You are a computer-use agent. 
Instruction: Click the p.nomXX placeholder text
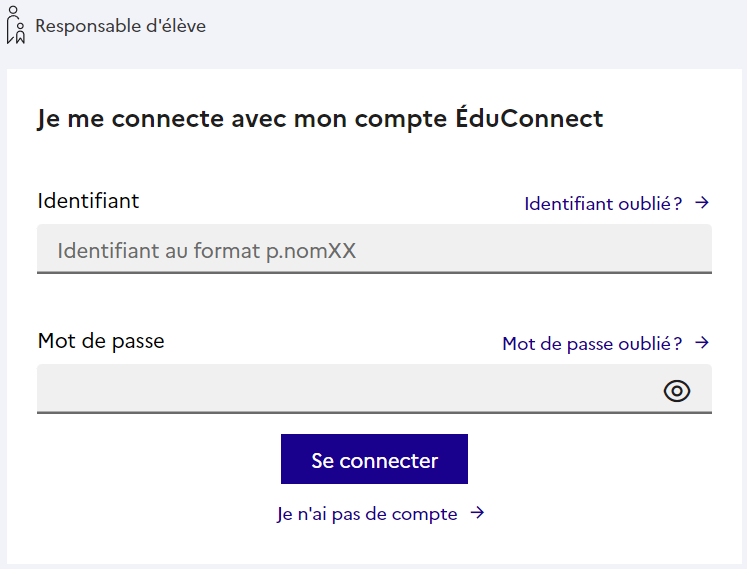coord(311,251)
